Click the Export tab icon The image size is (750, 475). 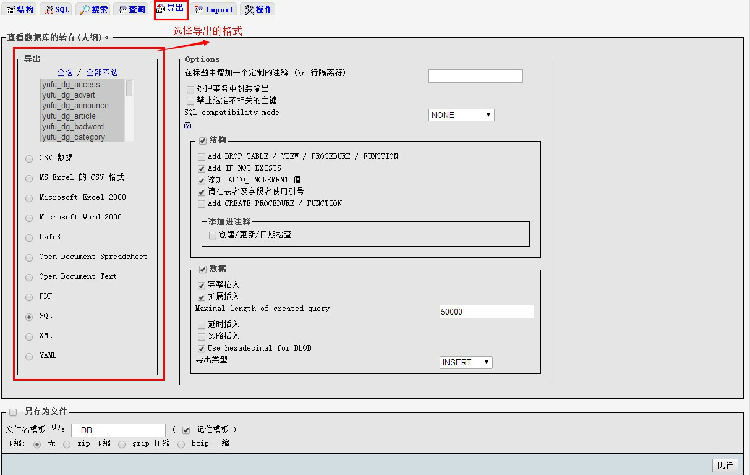point(162,9)
